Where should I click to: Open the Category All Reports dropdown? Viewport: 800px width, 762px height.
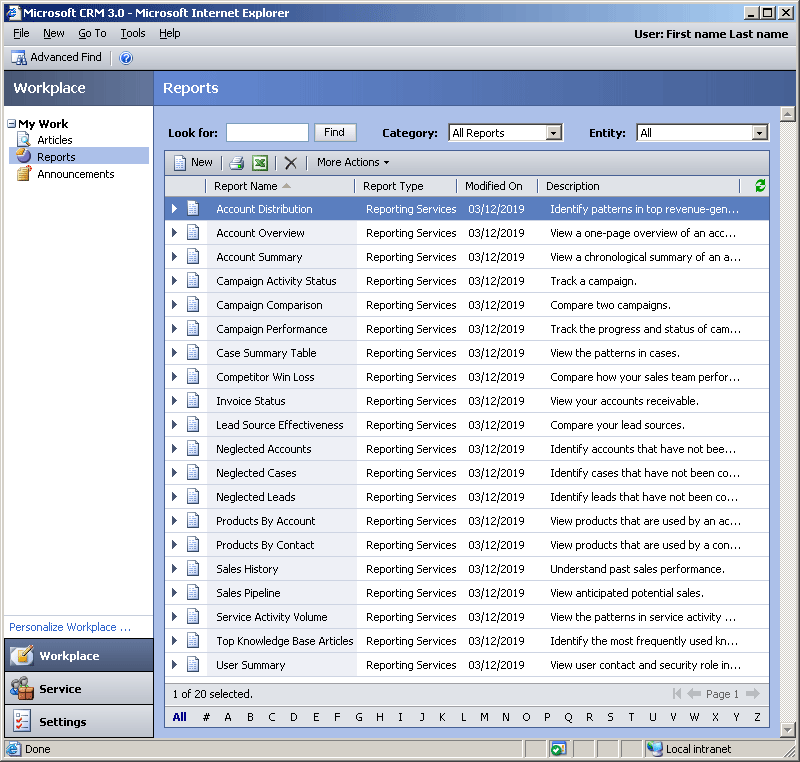(x=554, y=133)
